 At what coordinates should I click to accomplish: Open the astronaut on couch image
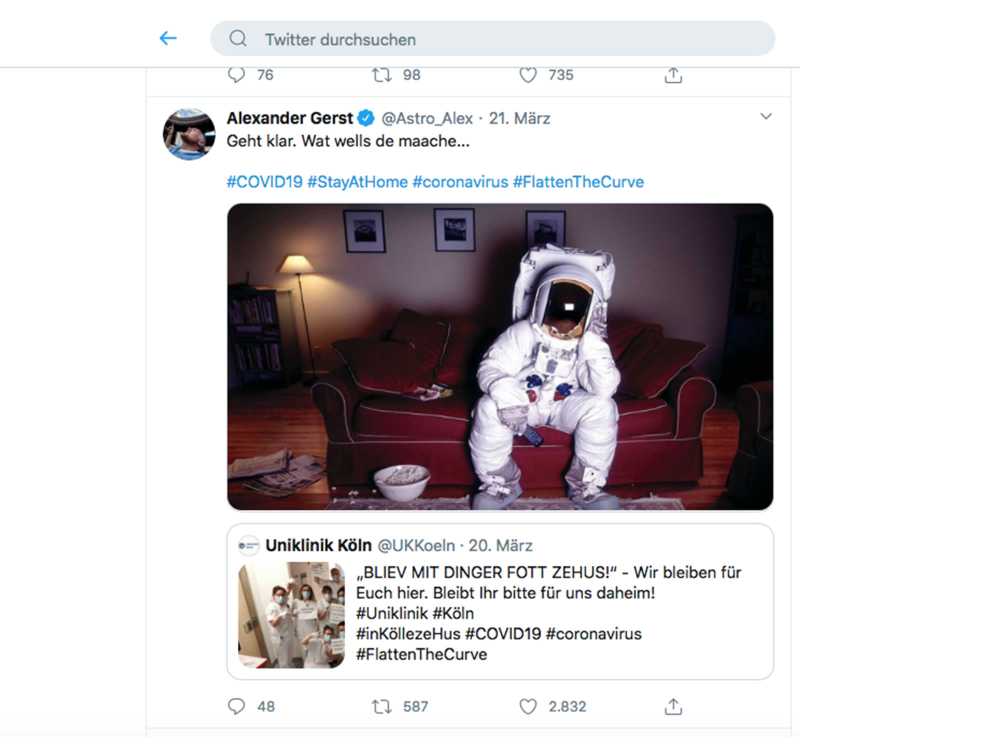coord(500,357)
